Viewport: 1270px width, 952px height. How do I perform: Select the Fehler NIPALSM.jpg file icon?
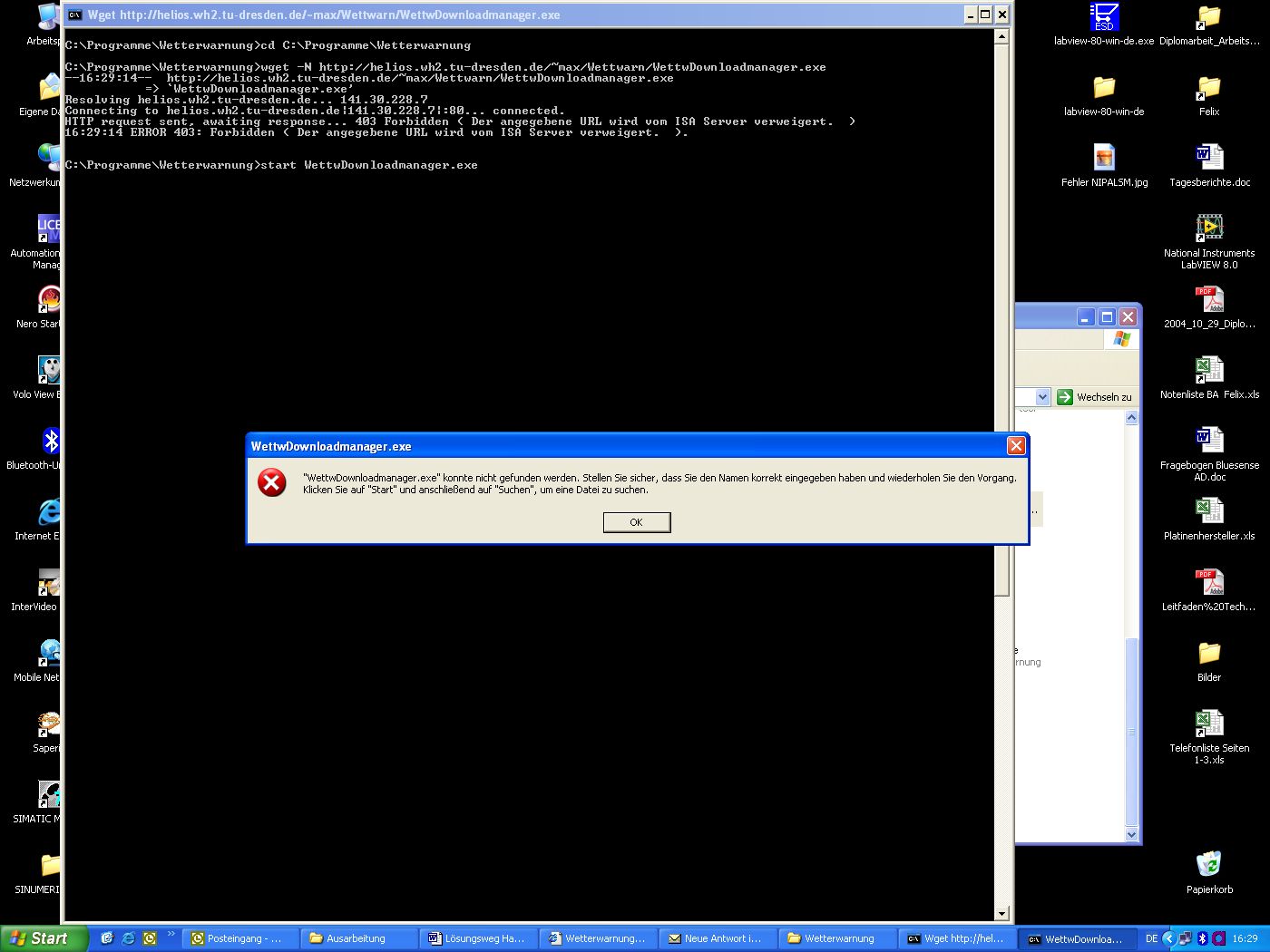1104,159
